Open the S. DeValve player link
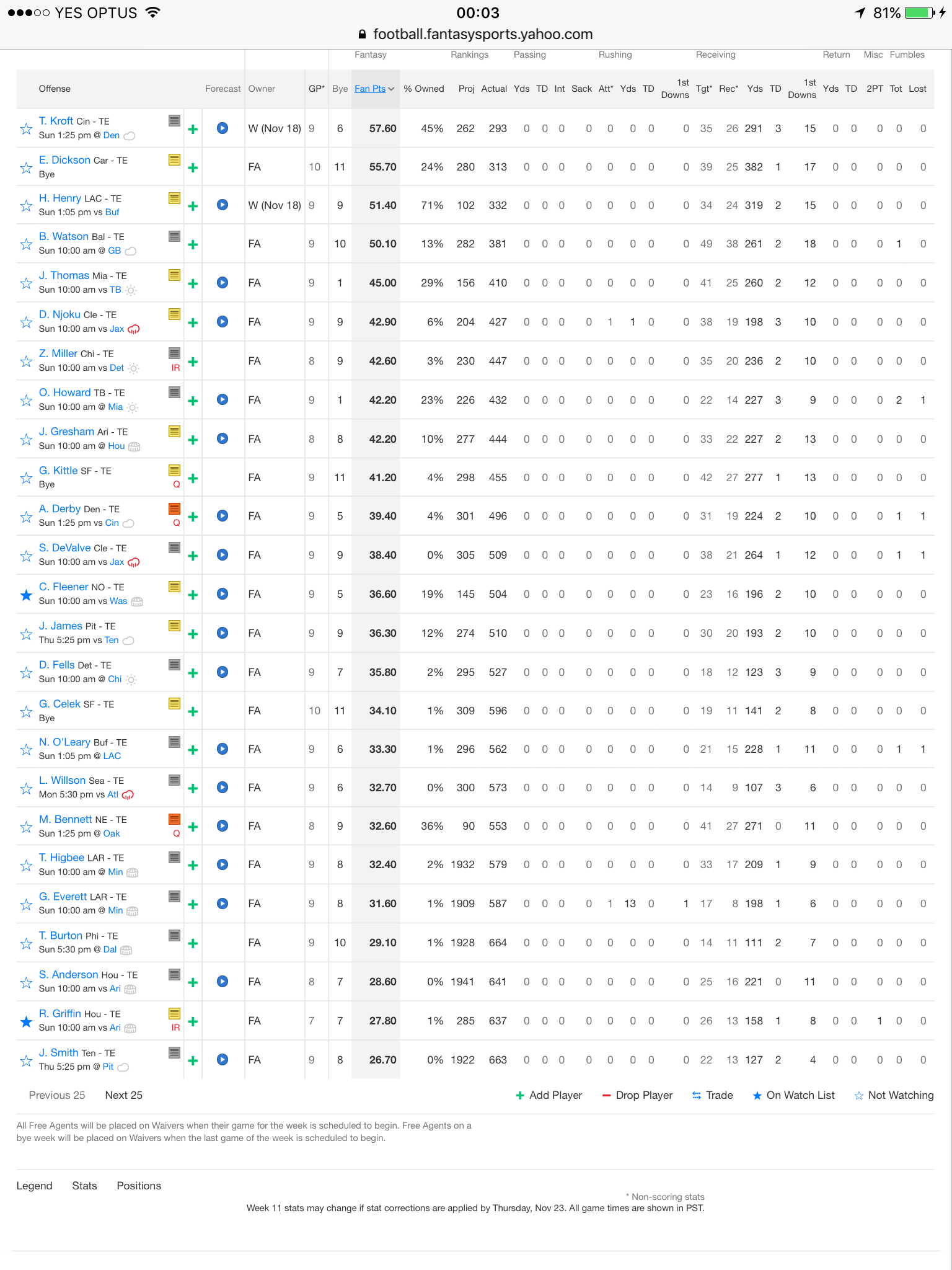The width and height of the screenshot is (952, 1270). click(64, 548)
